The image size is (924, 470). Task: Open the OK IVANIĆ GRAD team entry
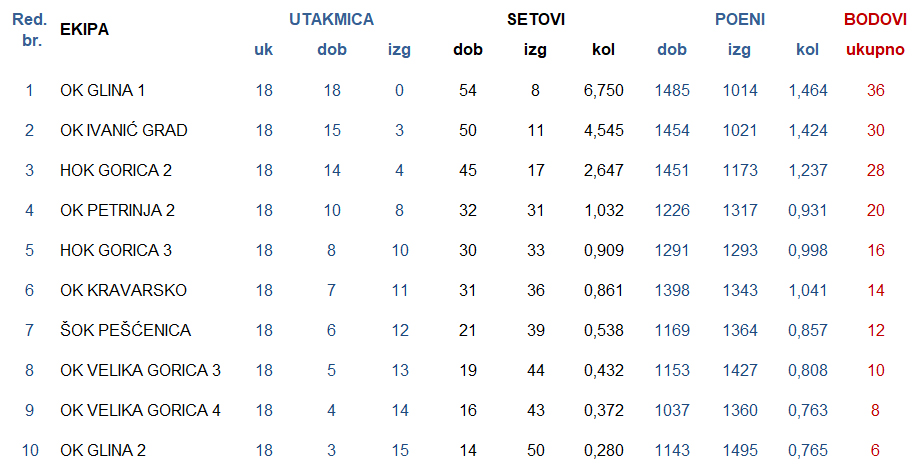point(123,130)
